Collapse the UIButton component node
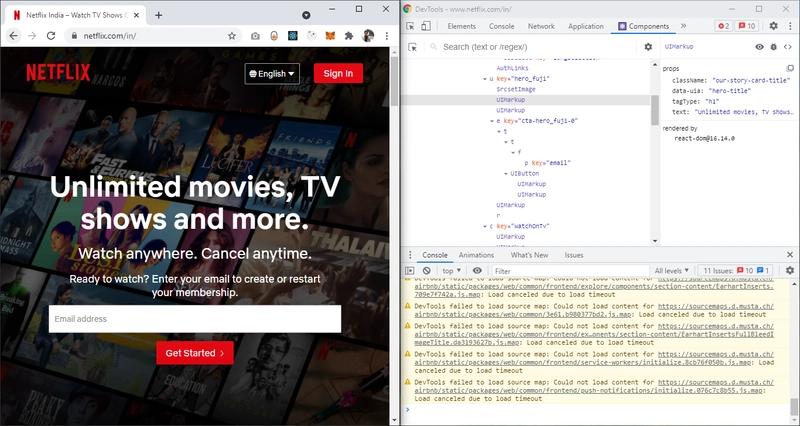Image resolution: width=800 pixels, height=426 pixels. [x=506, y=173]
